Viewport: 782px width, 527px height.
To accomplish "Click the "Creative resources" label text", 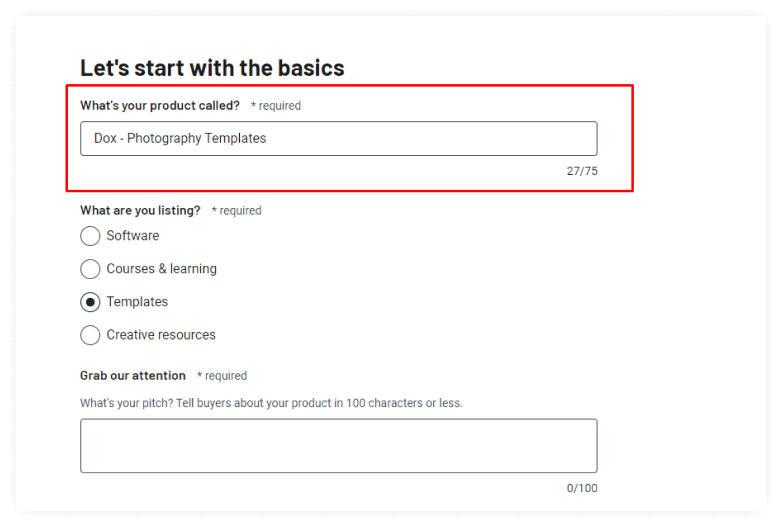I will click(161, 335).
